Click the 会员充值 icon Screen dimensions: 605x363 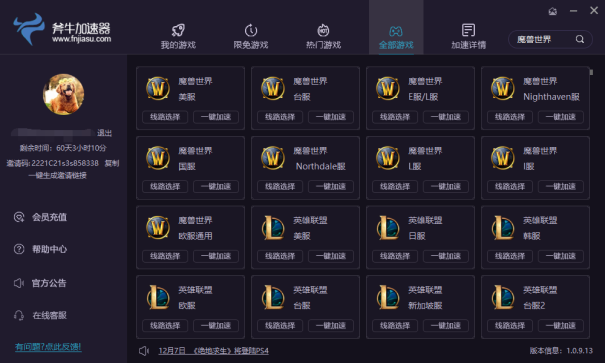[x=19, y=217]
